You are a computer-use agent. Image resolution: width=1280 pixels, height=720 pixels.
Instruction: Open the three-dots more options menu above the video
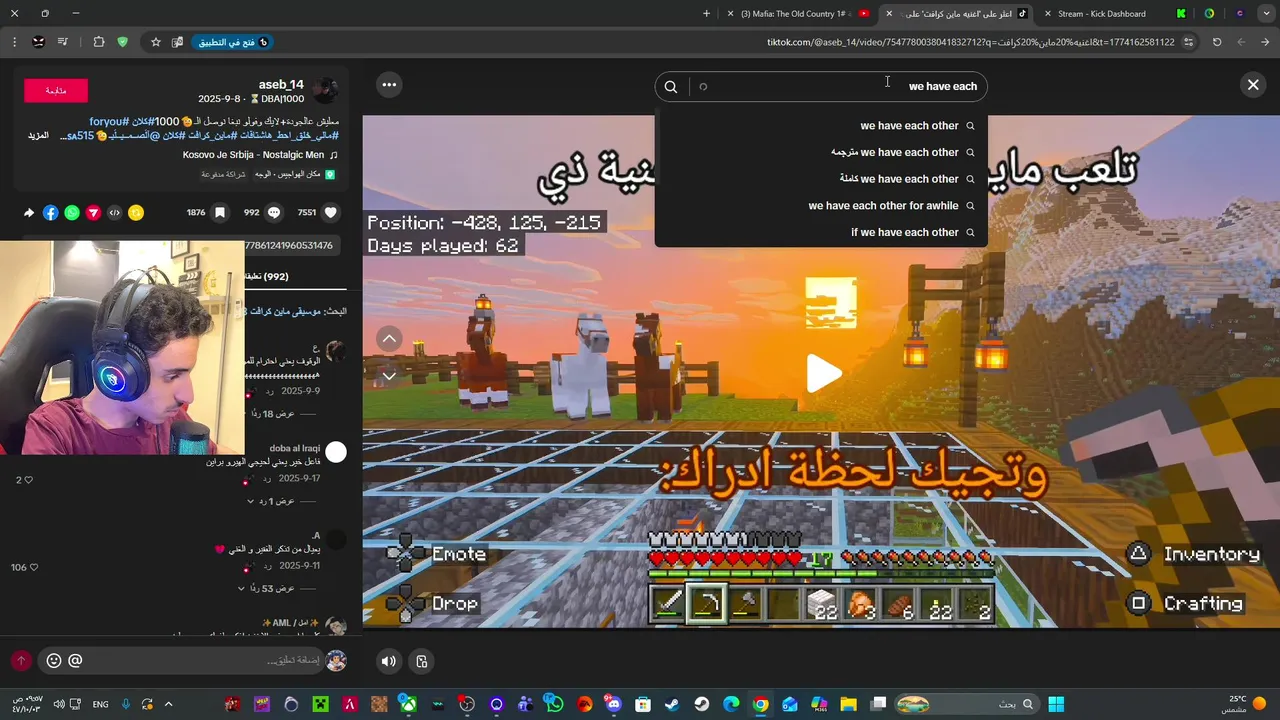tap(389, 85)
